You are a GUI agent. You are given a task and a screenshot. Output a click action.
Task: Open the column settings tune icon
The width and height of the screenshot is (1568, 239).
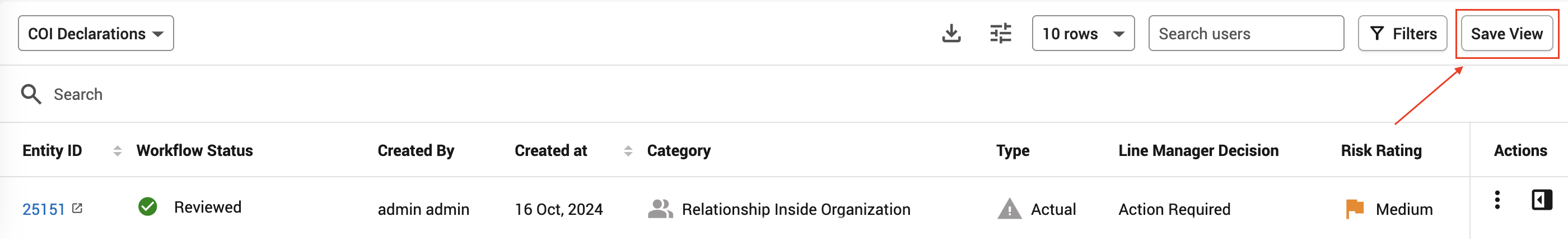(1001, 34)
